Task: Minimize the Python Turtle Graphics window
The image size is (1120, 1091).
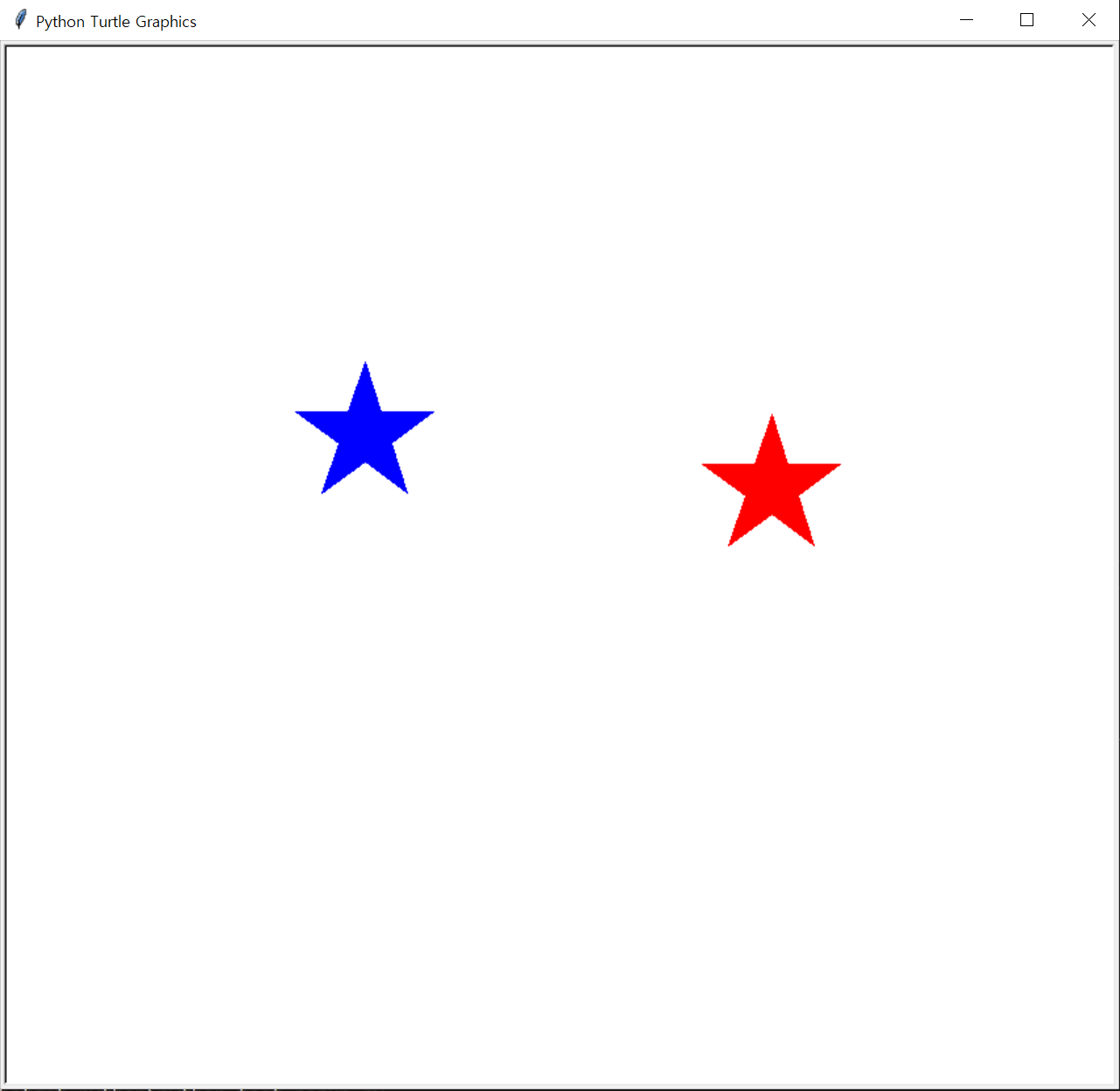Action: point(966,20)
